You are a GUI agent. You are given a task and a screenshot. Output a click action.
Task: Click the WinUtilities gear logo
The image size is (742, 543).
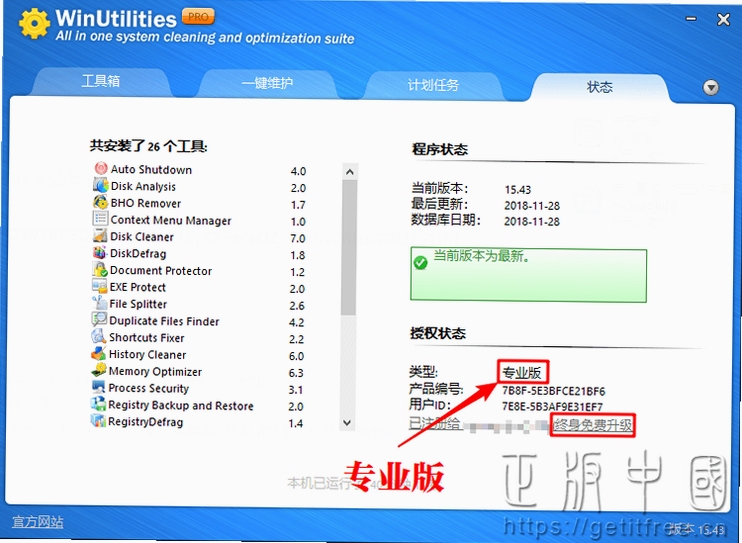click(x=34, y=23)
